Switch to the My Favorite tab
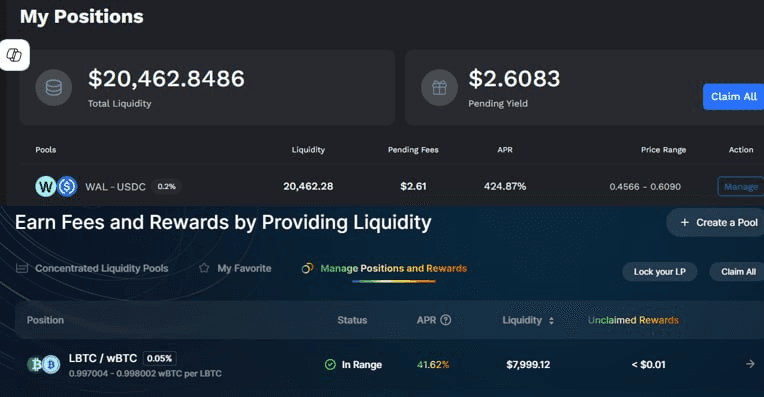 coord(235,268)
